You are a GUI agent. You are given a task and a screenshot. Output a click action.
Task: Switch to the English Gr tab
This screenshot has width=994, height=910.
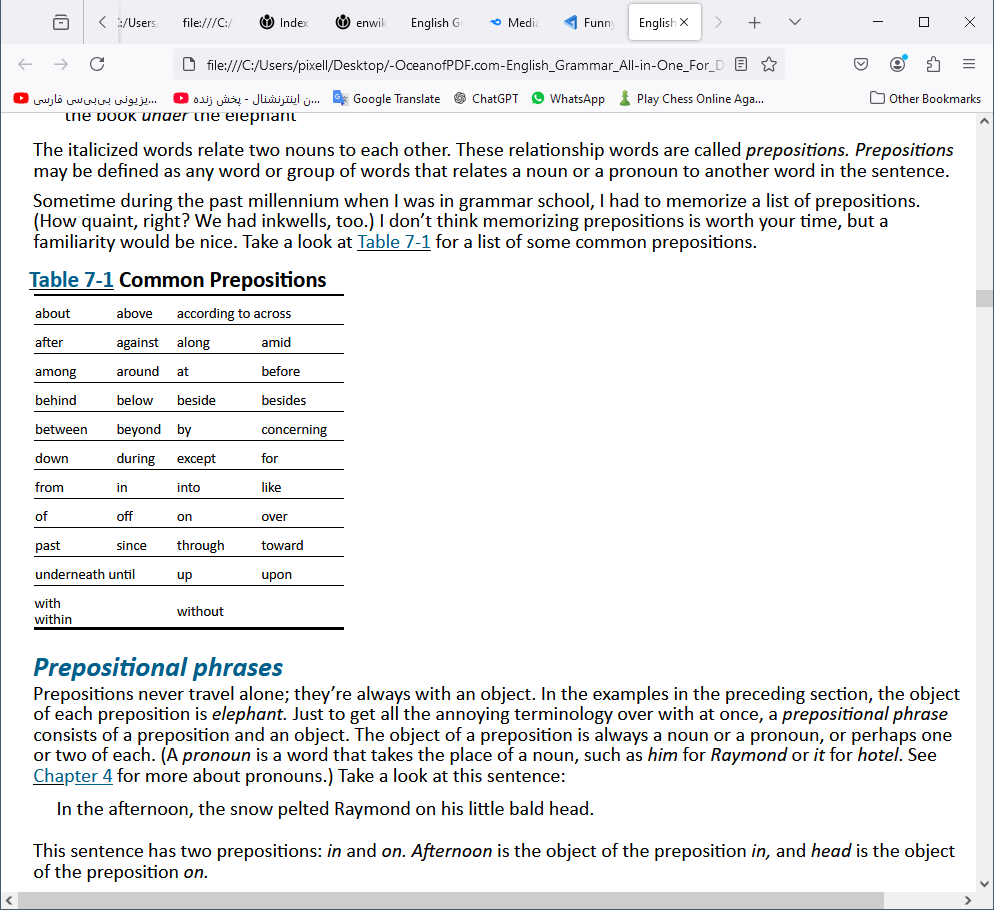pos(436,23)
